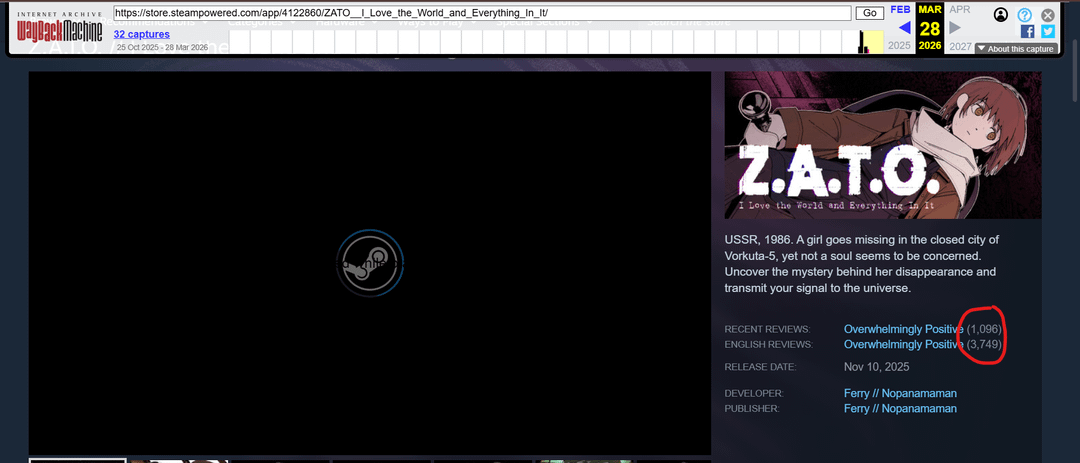Select the 2025 year in capture navigation
This screenshot has height=463, width=1080.
point(900,46)
